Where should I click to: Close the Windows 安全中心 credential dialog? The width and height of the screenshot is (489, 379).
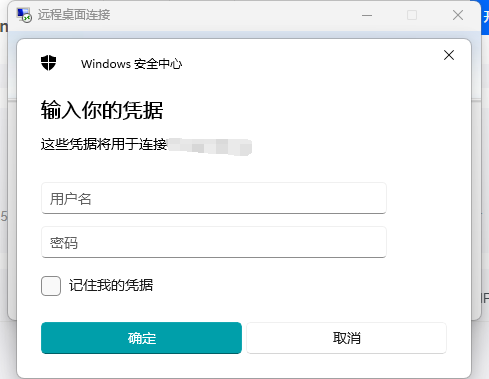pos(449,55)
